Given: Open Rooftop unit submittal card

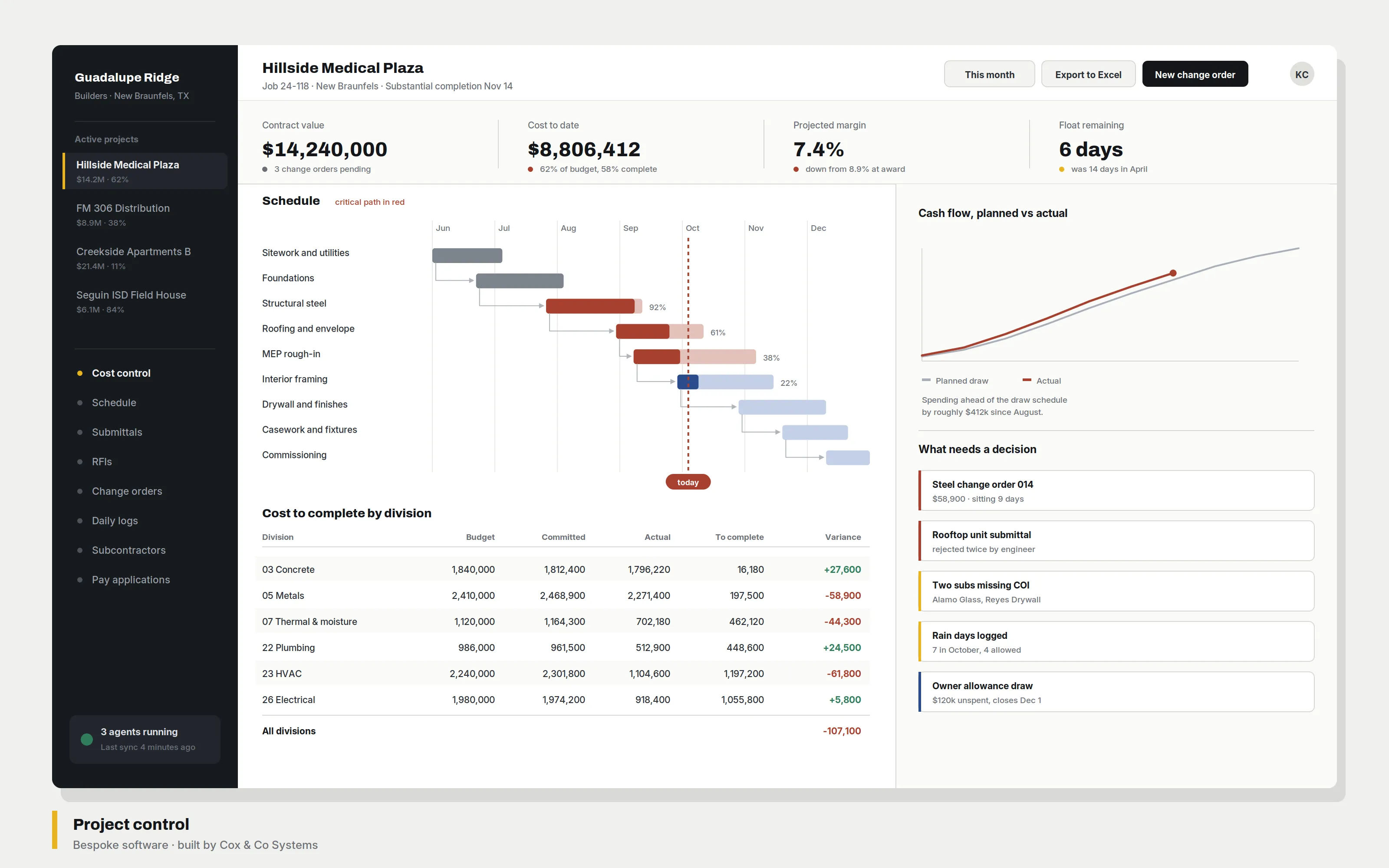Looking at the screenshot, I should click(1116, 541).
